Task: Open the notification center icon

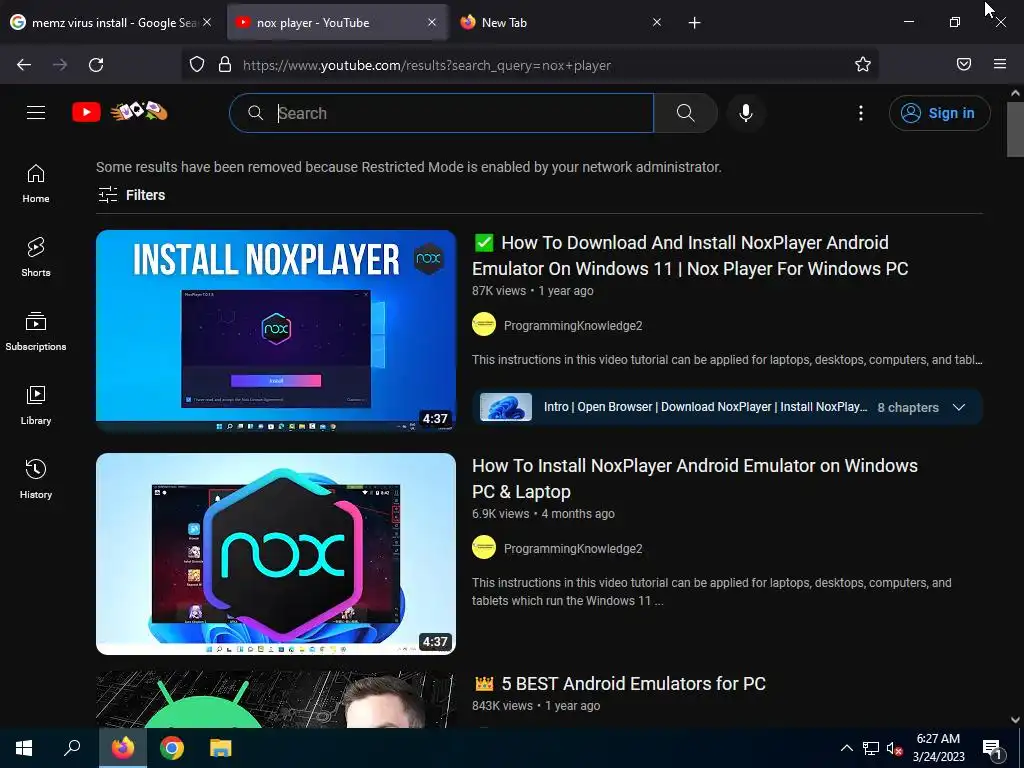Action: coord(992,748)
